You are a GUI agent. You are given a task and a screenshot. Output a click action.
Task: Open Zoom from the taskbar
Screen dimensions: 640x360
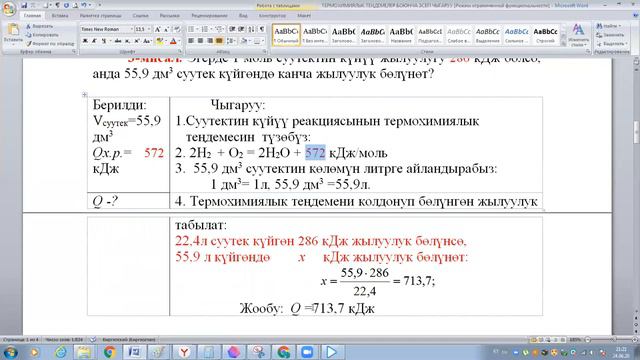coord(307,352)
